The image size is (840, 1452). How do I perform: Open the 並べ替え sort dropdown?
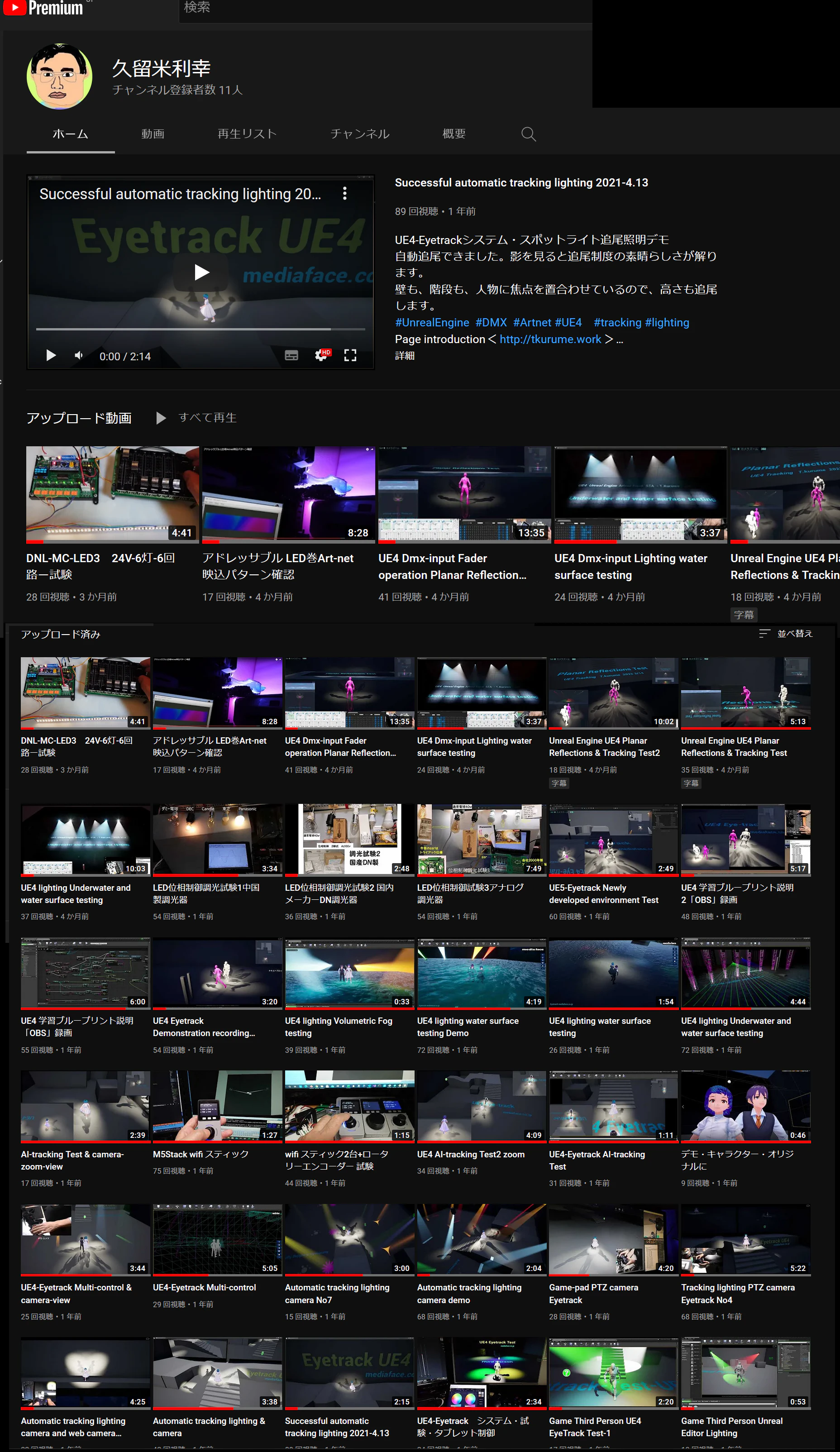(786, 633)
